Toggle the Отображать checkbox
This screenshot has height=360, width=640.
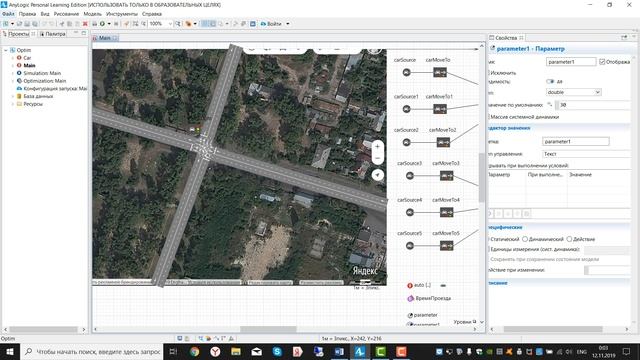pos(602,62)
